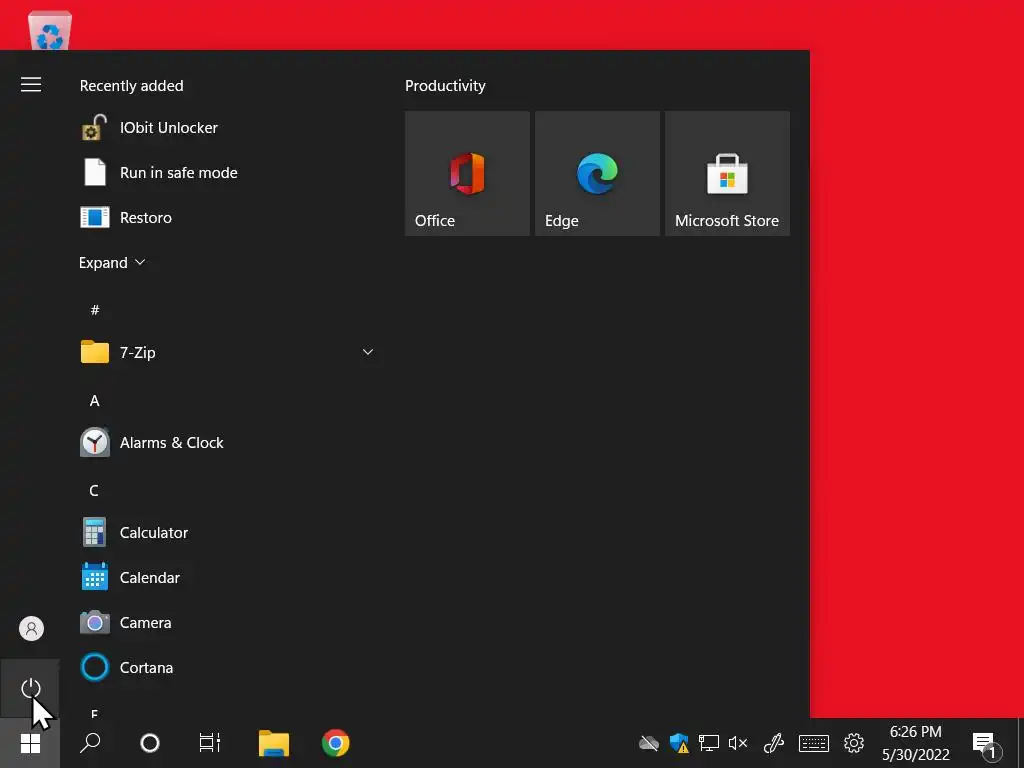Launch Google Chrome from taskbar
The height and width of the screenshot is (768, 1024).
point(336,743)
